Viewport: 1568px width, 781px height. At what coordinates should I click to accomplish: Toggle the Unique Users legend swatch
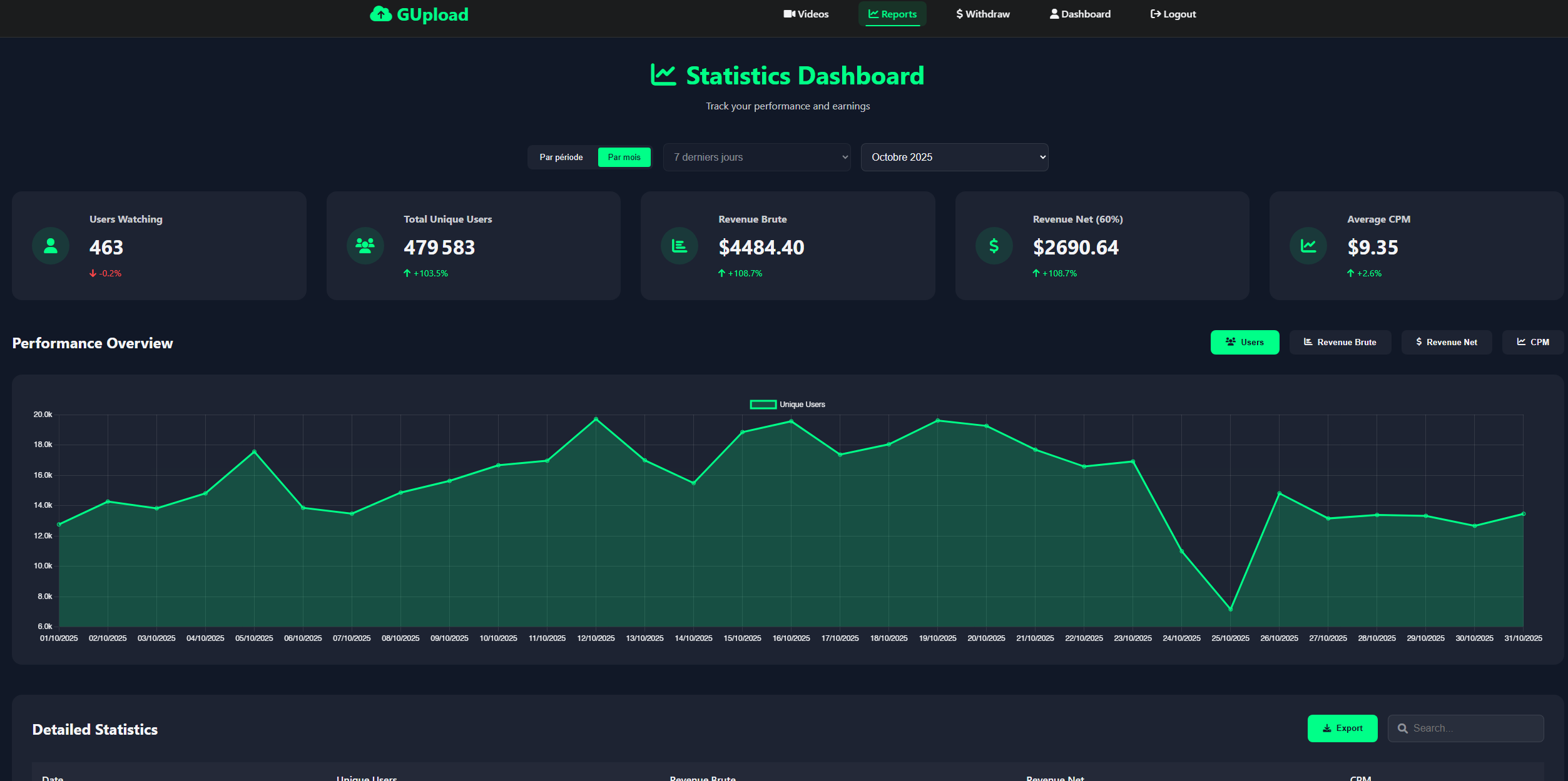tap(763, 405)
